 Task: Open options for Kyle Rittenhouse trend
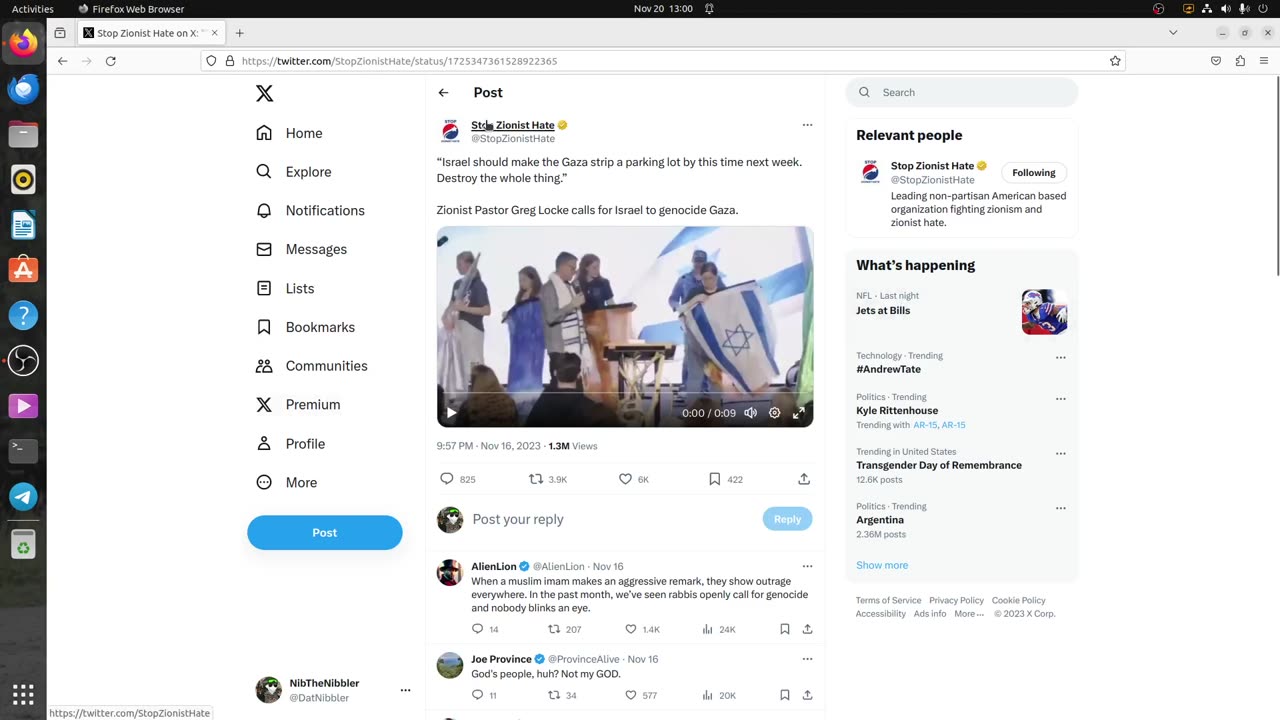pos(1061,398)
